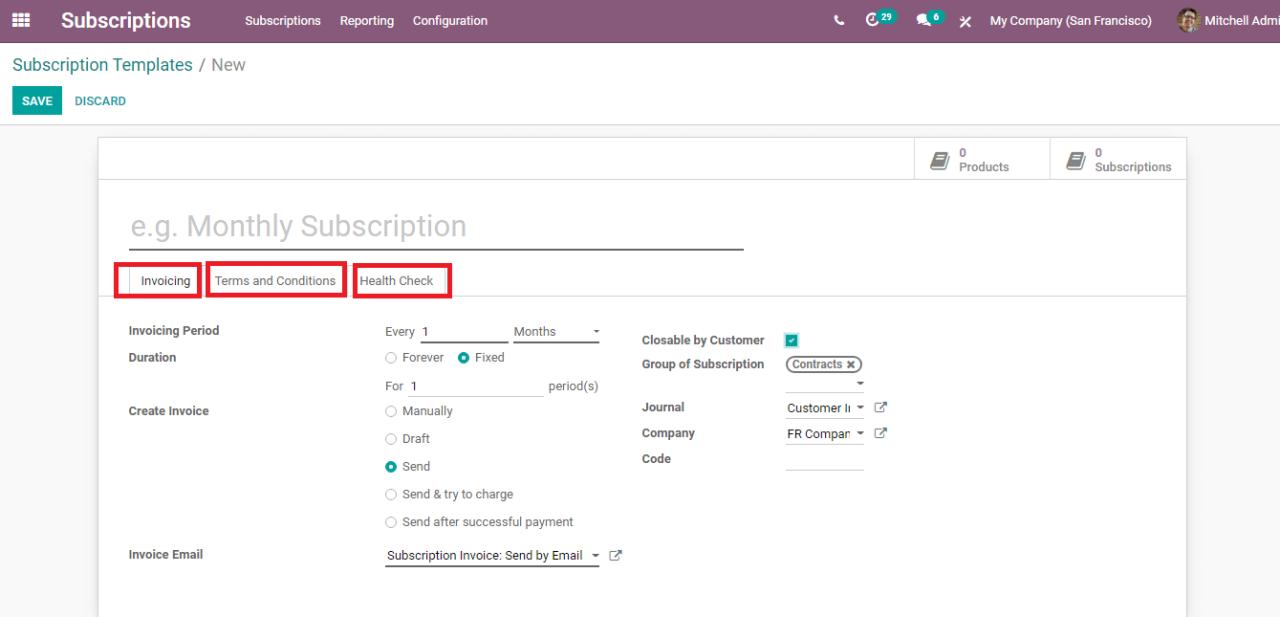The width and height of the screenshot is (1280, 617).
Task: Choose Send & try to charge option
Action: point(391,495)
